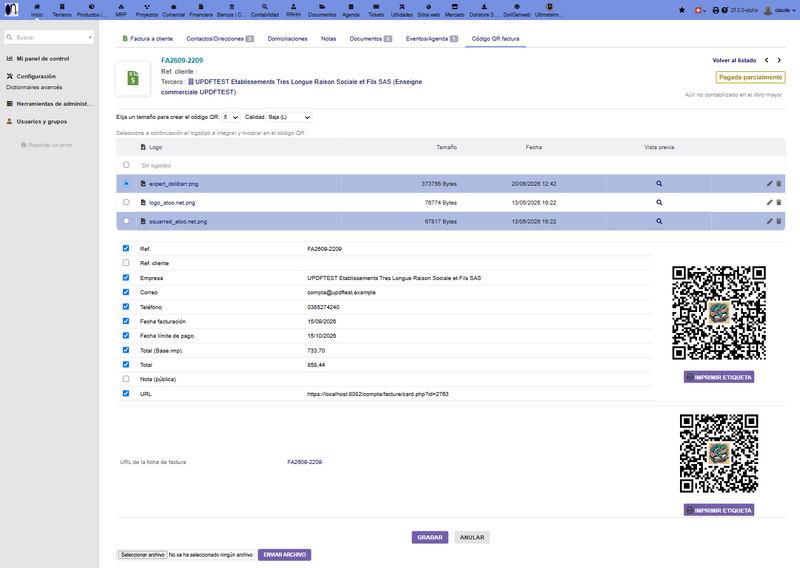Expand the sidebar search dropdown arrow
The image size is (800, 568).
click(90, 37)
